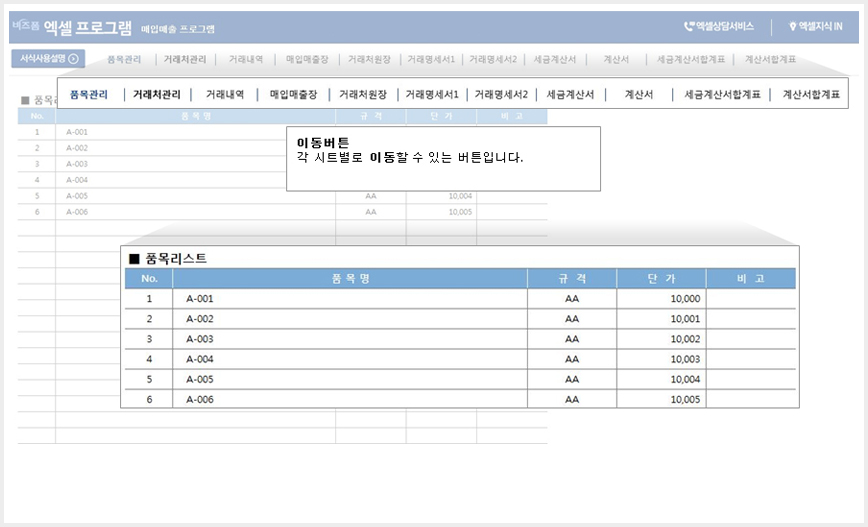Image resolution: width=868 pixels, height=527 pixels.
Task: Click the 품목명 header in enlarged 품목리스트 table
Action: (350, 278)
